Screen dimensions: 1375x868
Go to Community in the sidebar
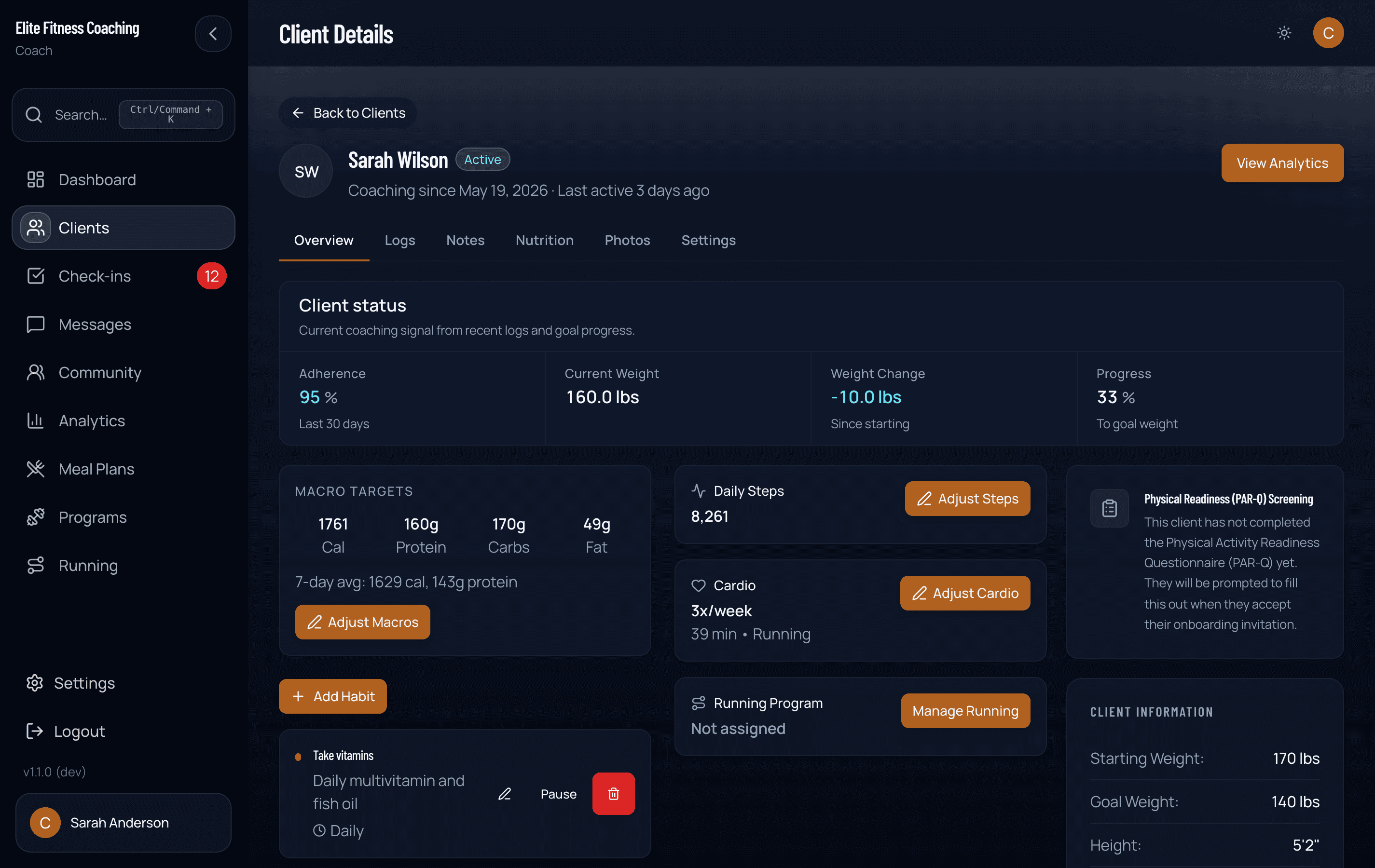pyautogui.click(x=124, y=373)
